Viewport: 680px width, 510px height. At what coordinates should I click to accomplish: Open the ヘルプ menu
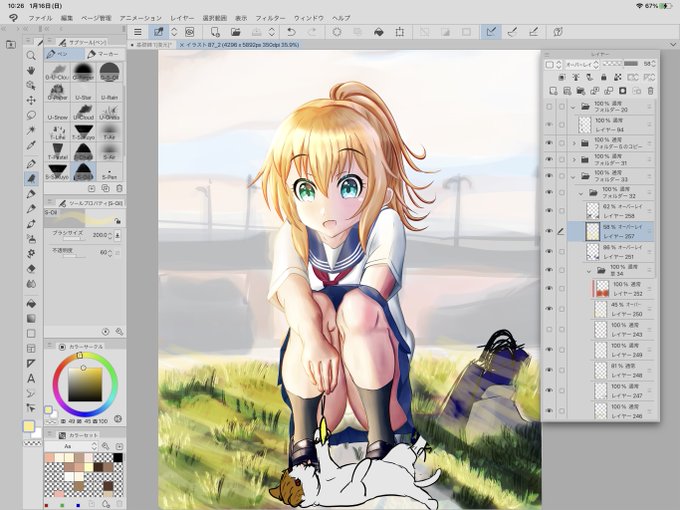pos(341,18)
